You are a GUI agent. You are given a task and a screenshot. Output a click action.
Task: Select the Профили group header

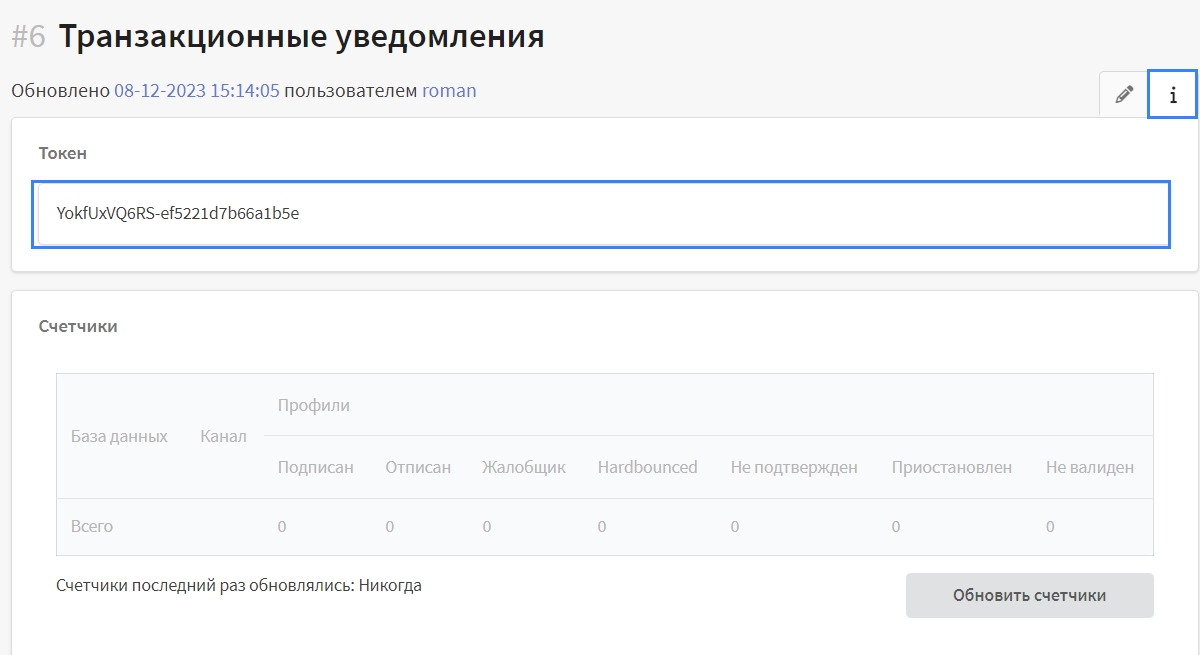[313, 405]
